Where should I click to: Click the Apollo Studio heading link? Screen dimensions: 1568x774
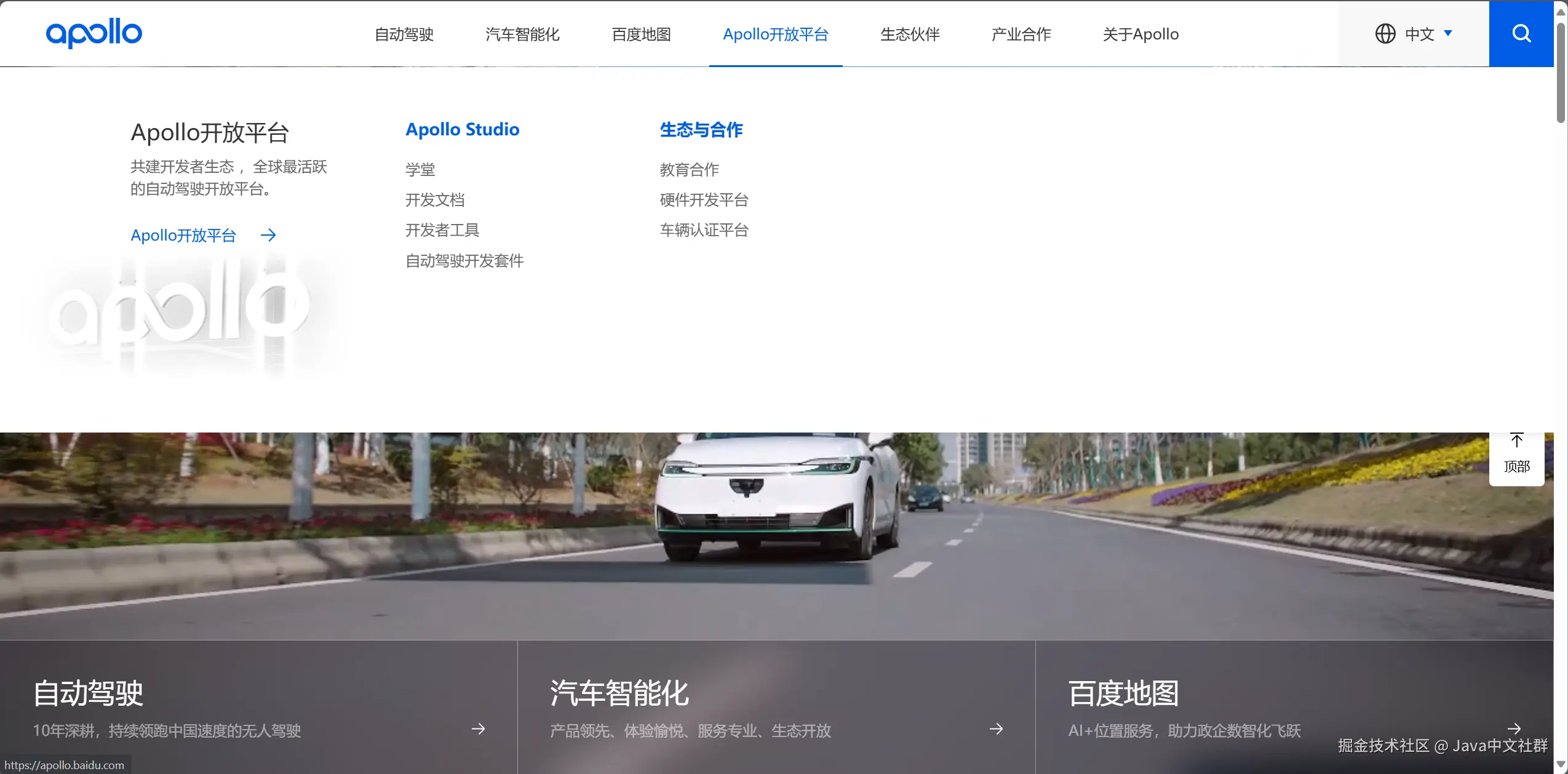pyautogui.click(x=462, y=129)
